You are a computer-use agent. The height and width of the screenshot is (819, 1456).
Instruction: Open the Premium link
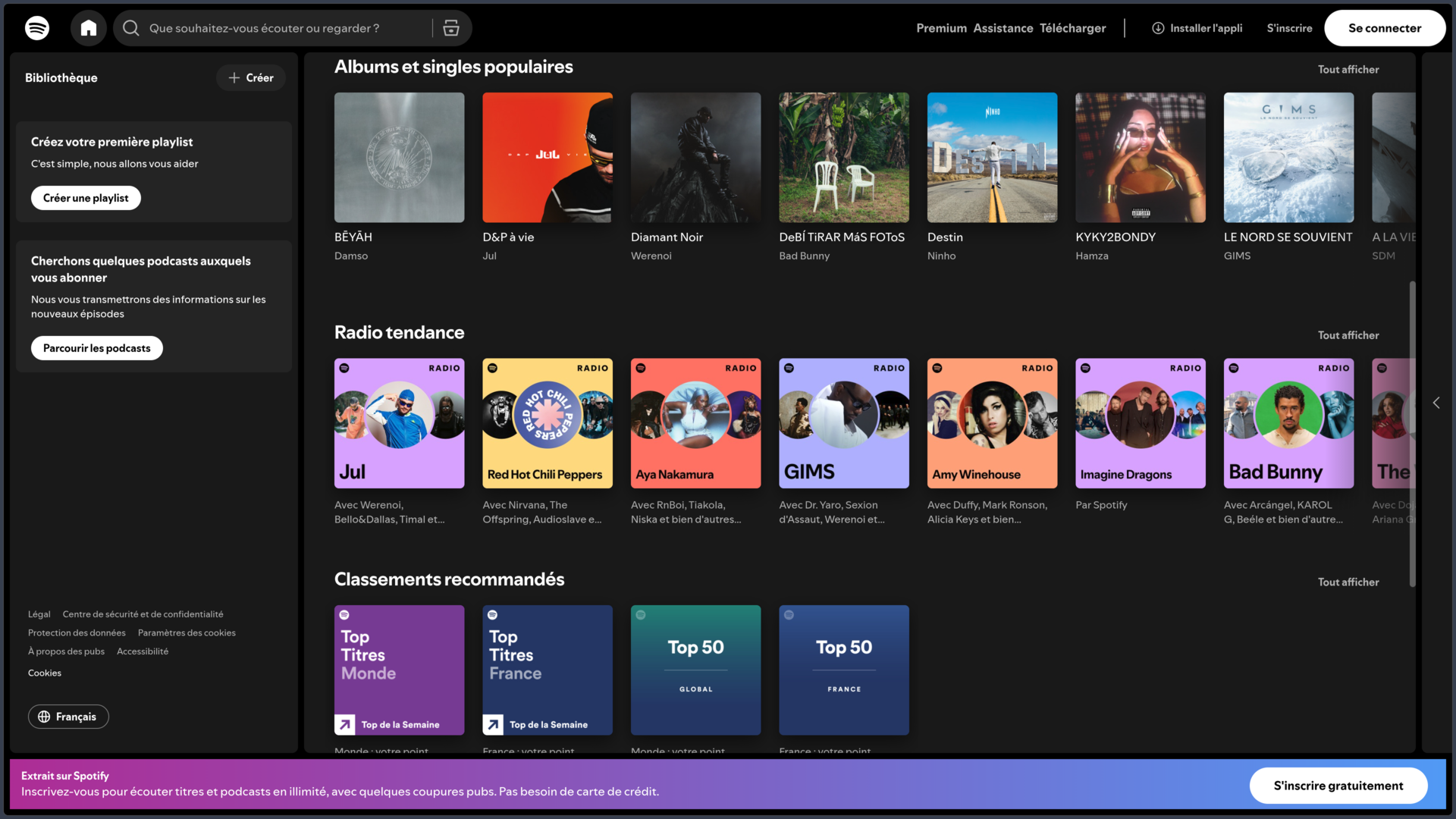[941, 28]
